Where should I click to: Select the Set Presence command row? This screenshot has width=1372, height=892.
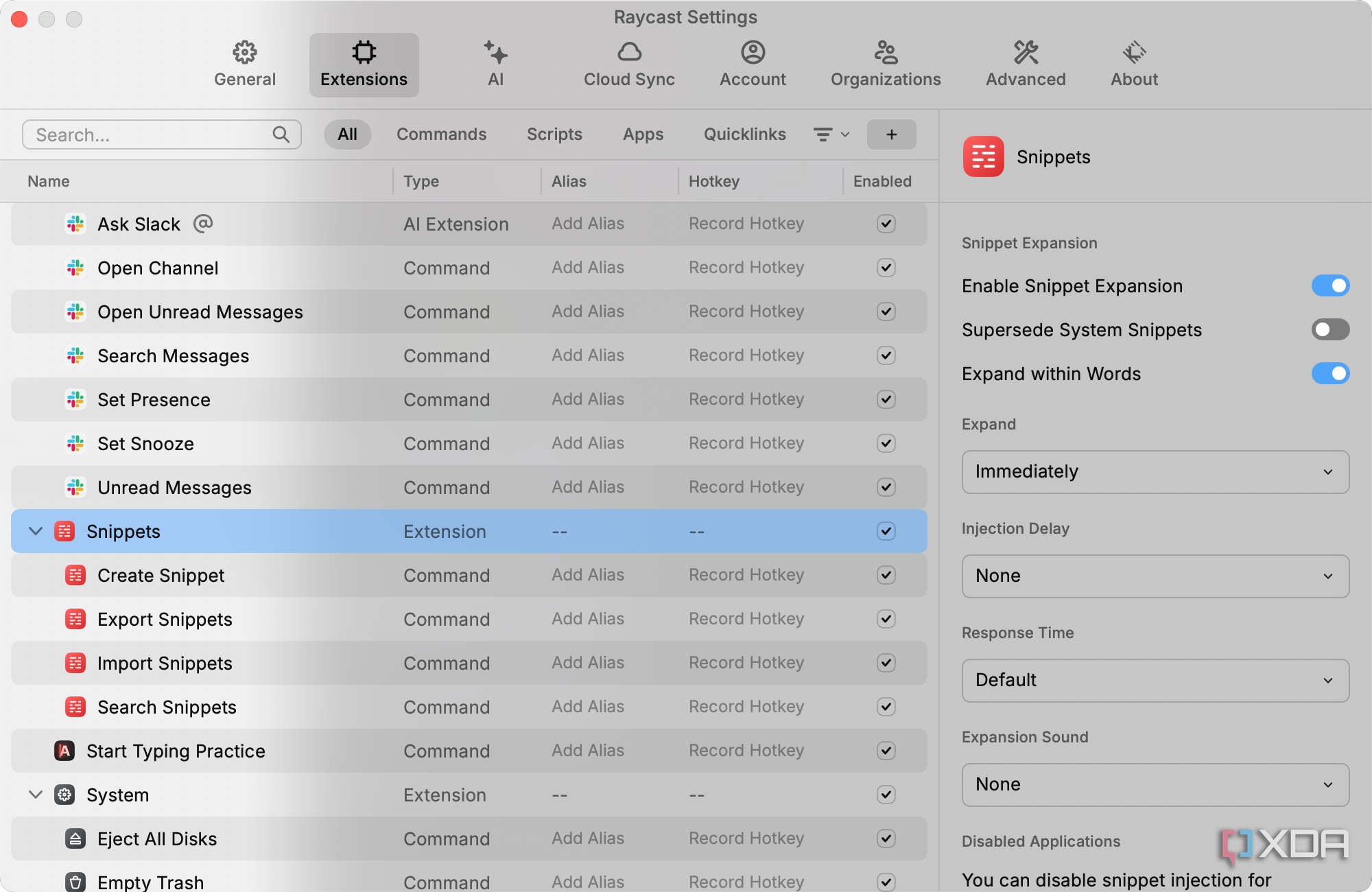click(469, 399)
